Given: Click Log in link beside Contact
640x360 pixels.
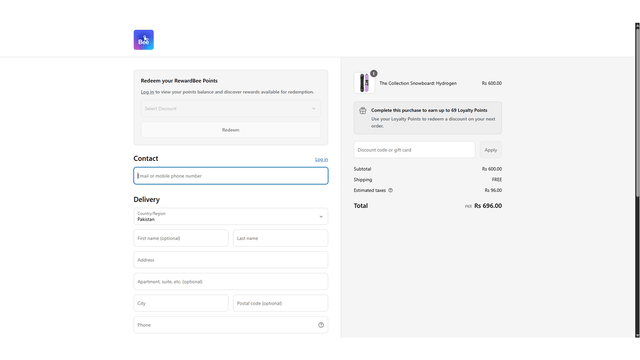Looking at the screenshot, I should pyautogui.click(x=321, y=159).
